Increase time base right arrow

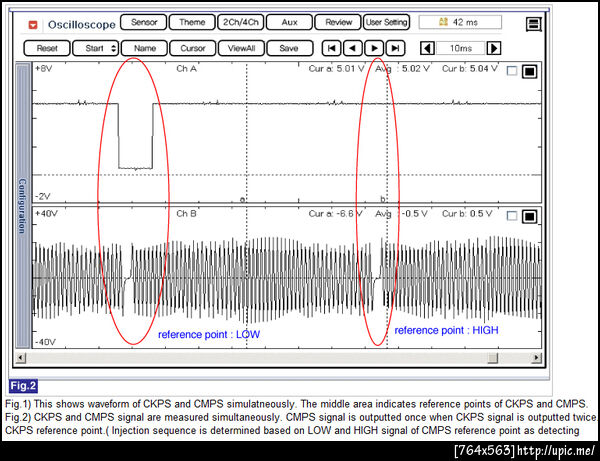(x=494, y=48)
